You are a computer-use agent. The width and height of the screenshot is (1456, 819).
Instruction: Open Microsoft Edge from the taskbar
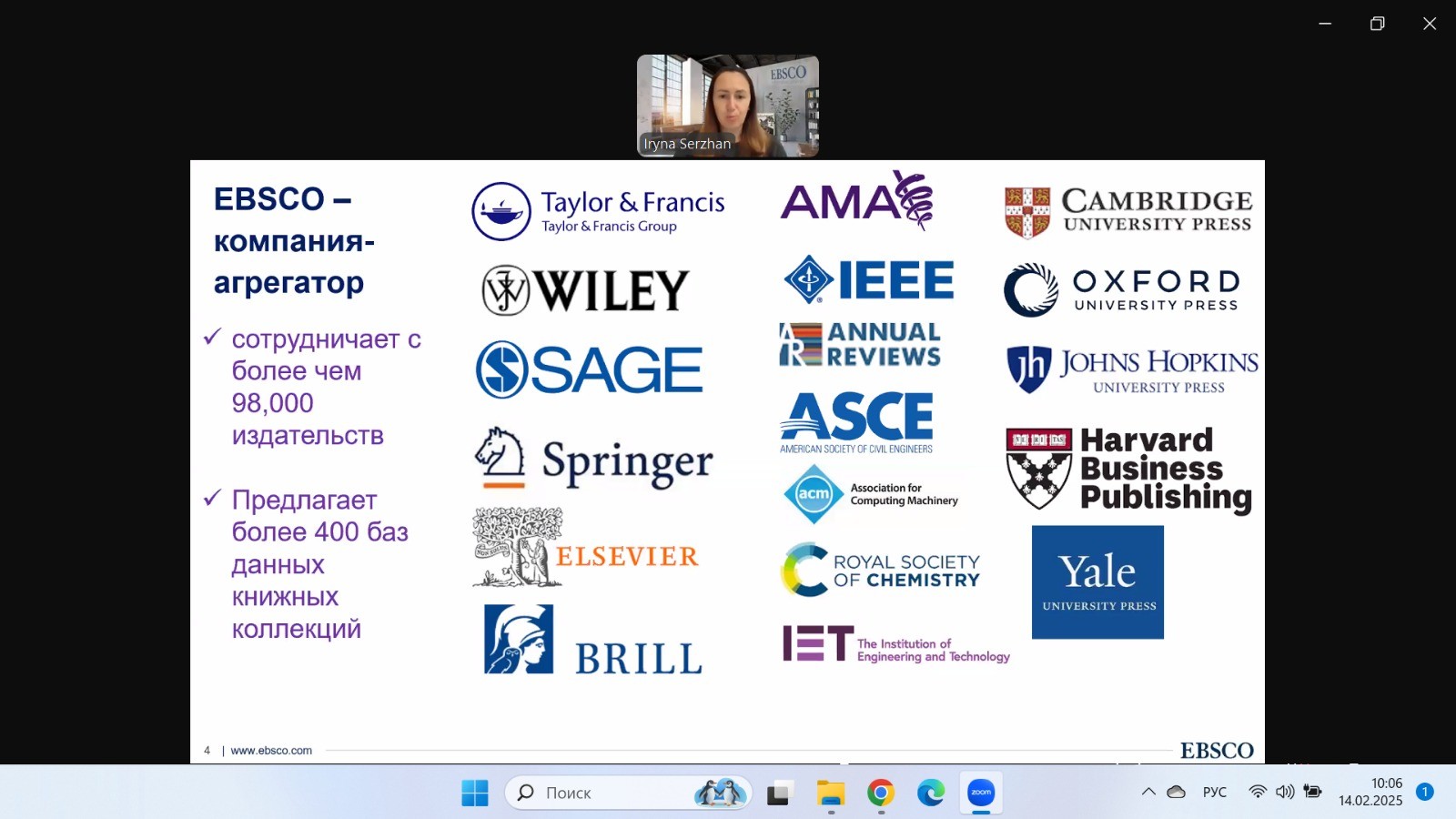click(x=930, y=794)
